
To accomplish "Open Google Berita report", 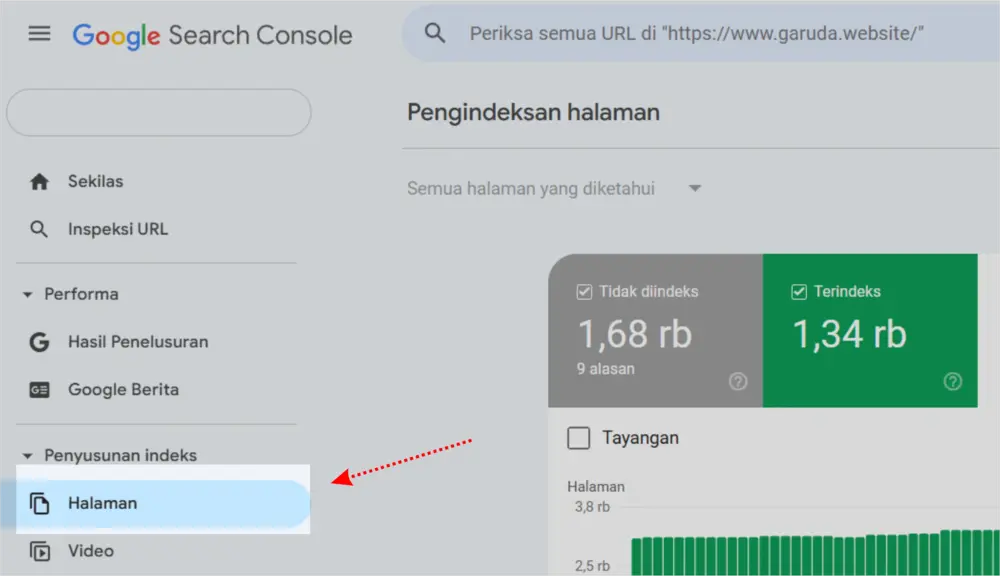I will point(123,390).
